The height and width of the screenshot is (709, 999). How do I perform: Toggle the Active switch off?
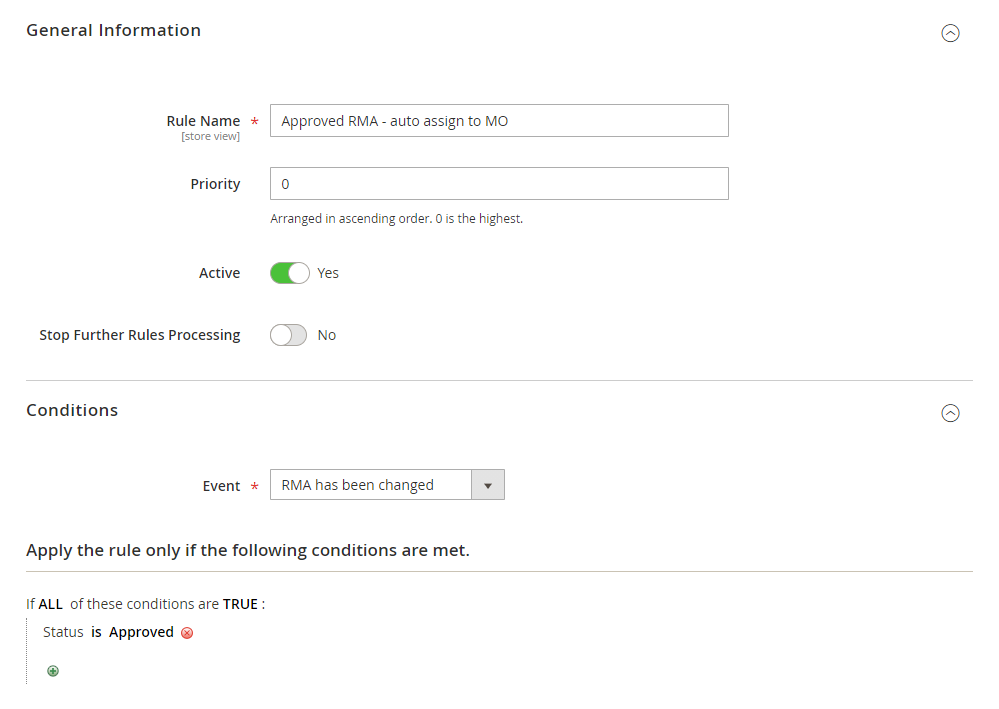[290, 273]
